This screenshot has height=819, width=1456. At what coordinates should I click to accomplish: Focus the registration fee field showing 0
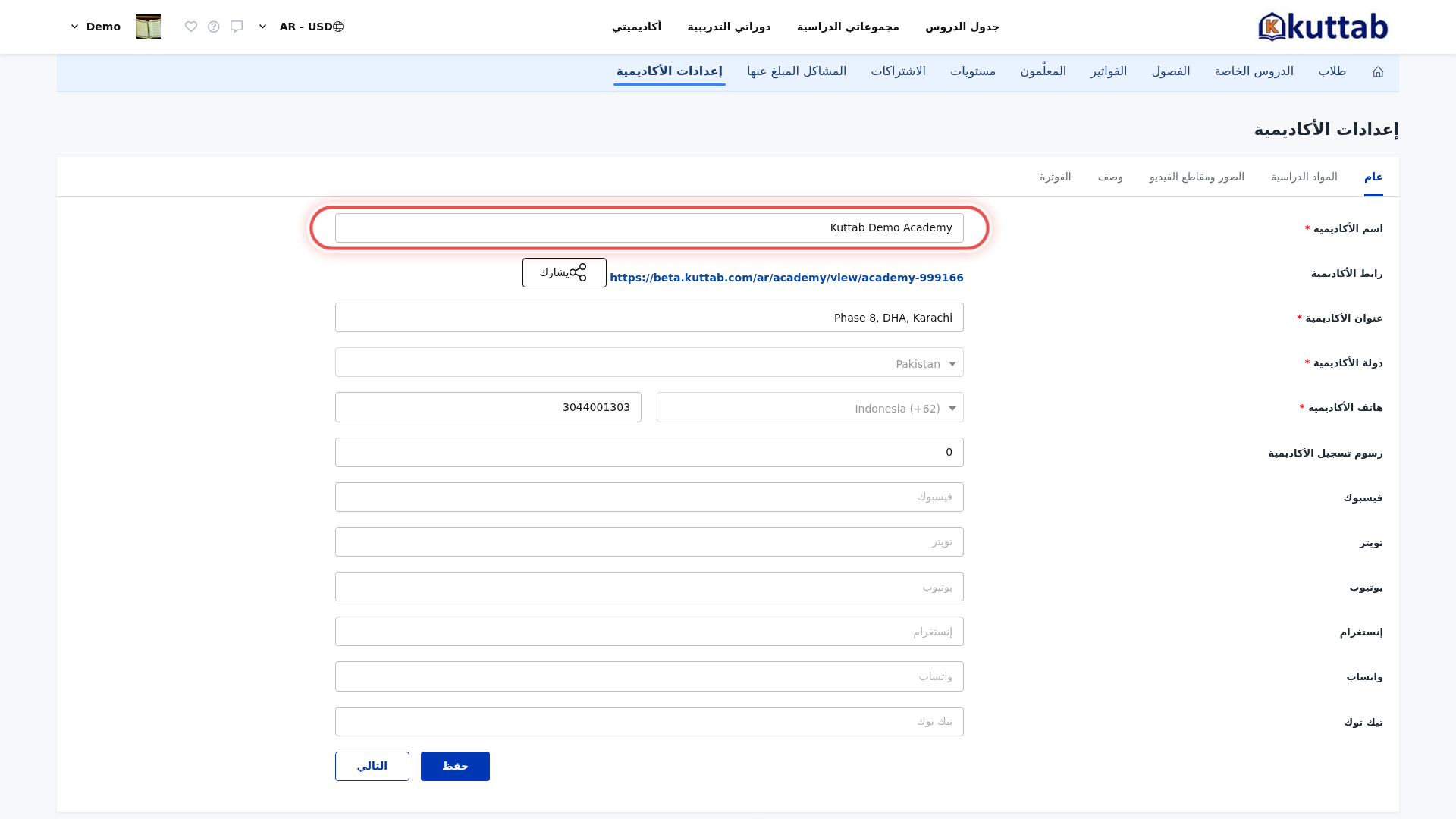[x=649, y=452]
